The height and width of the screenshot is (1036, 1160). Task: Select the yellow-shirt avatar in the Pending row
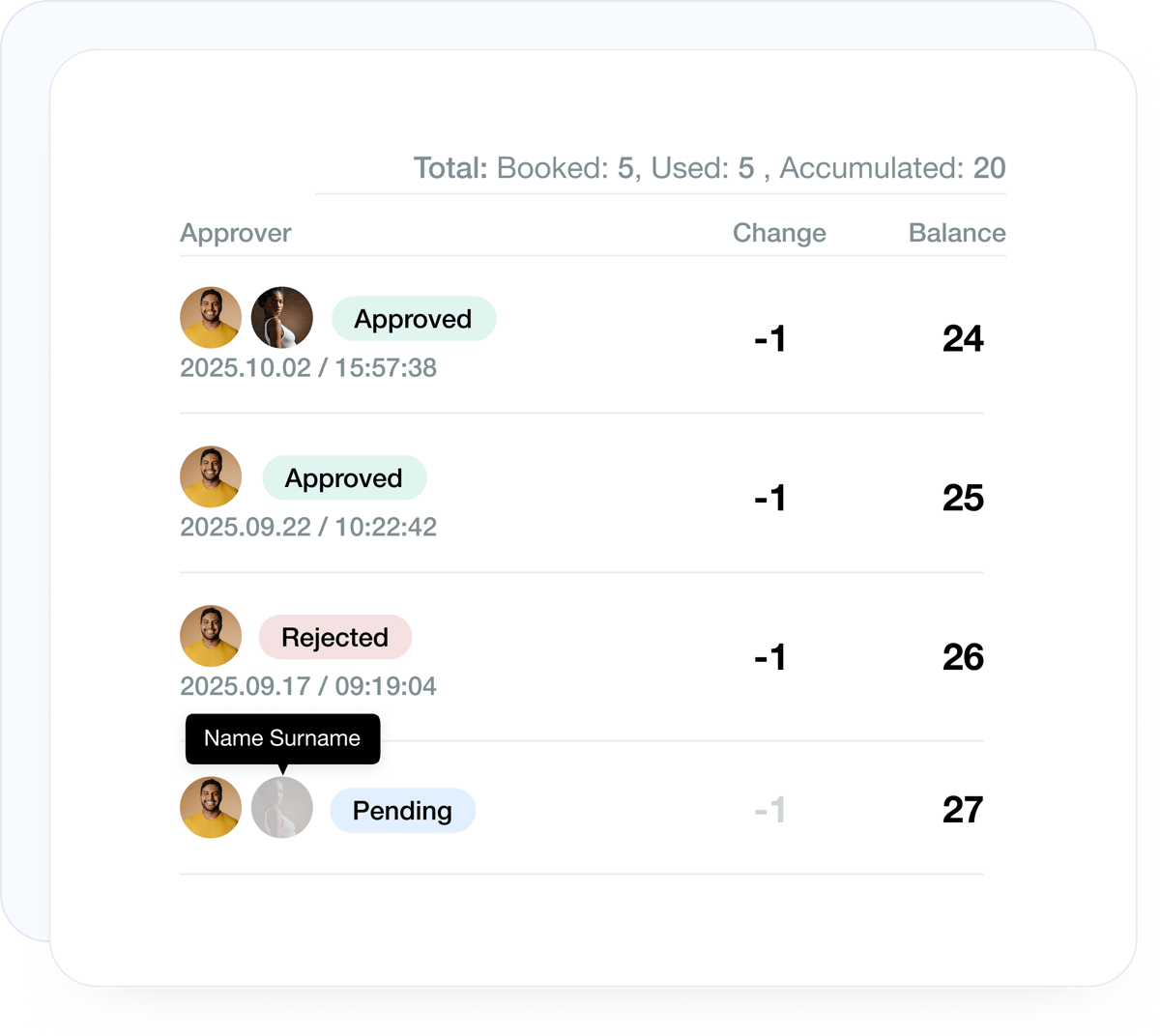point(210,808)
